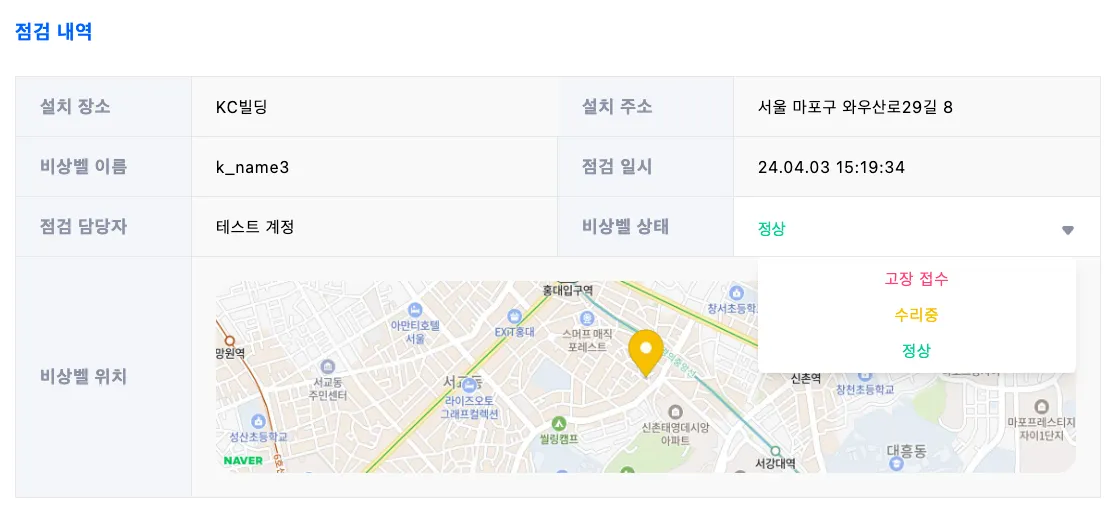Click the 마포프레스티지 자이1단지 icon
Viewport: 1119px width, 516px height.
pos(1041,407)
